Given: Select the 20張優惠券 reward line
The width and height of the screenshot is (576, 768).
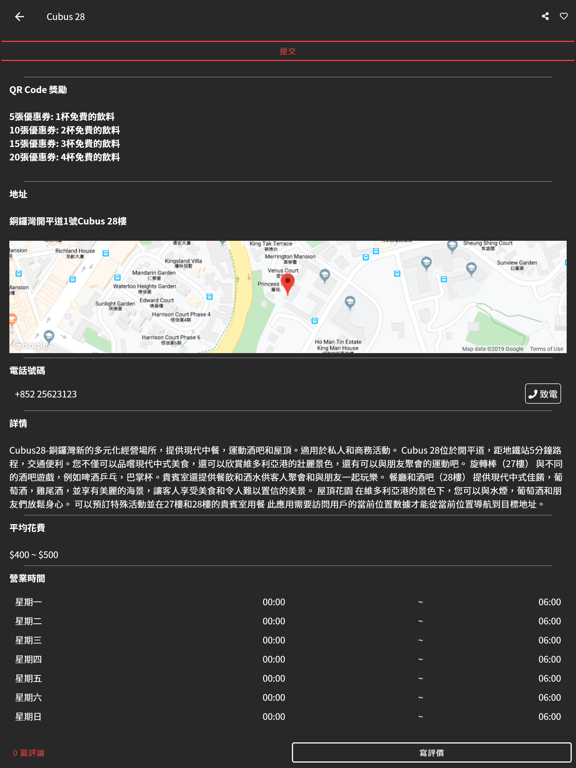Looking at the screenshot, I should click(x=65, y=157).
